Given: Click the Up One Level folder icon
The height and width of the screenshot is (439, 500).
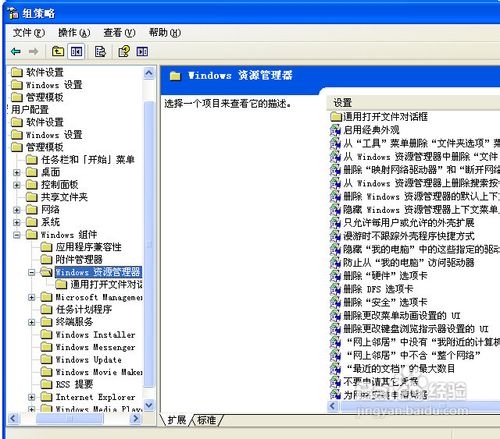Looking at the screenshot, I should pyautogui.click(x=58, y=52).
